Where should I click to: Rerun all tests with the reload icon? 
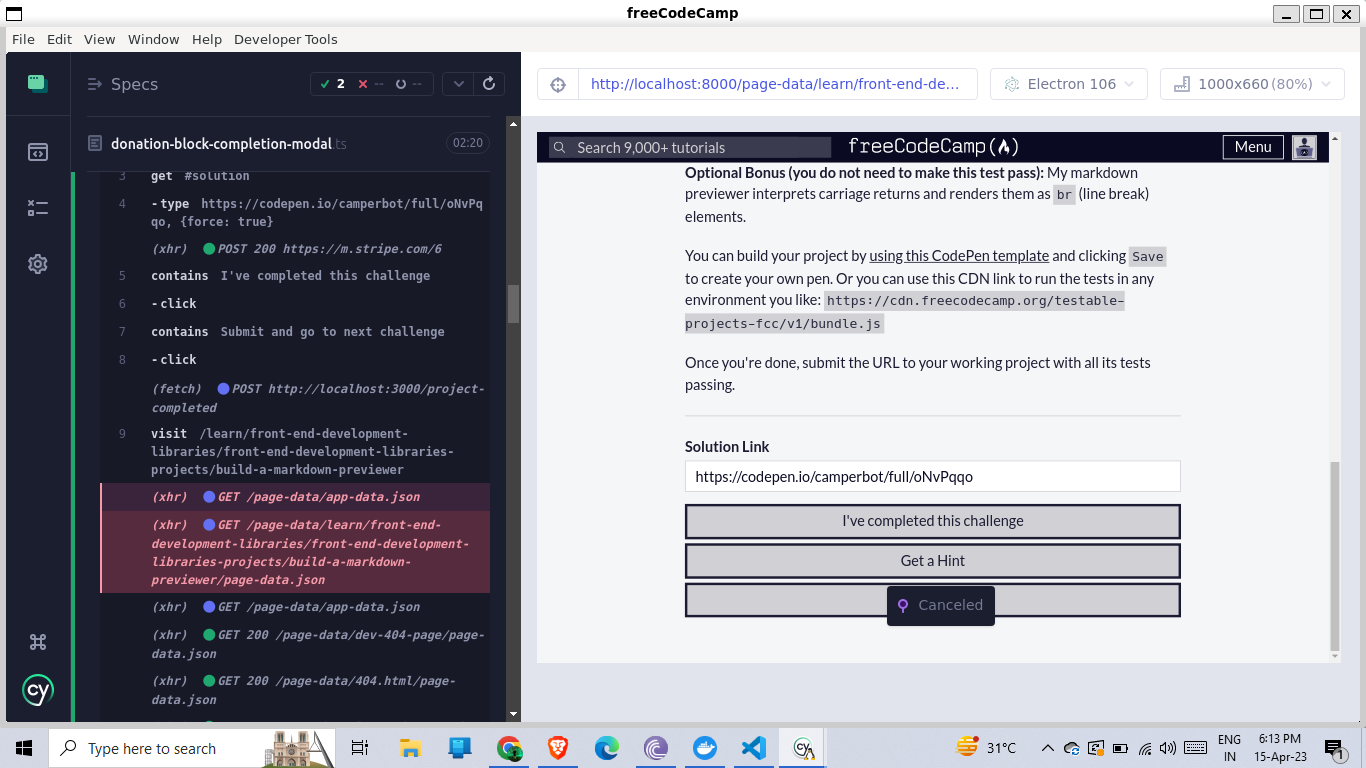(x=489, y=84)
